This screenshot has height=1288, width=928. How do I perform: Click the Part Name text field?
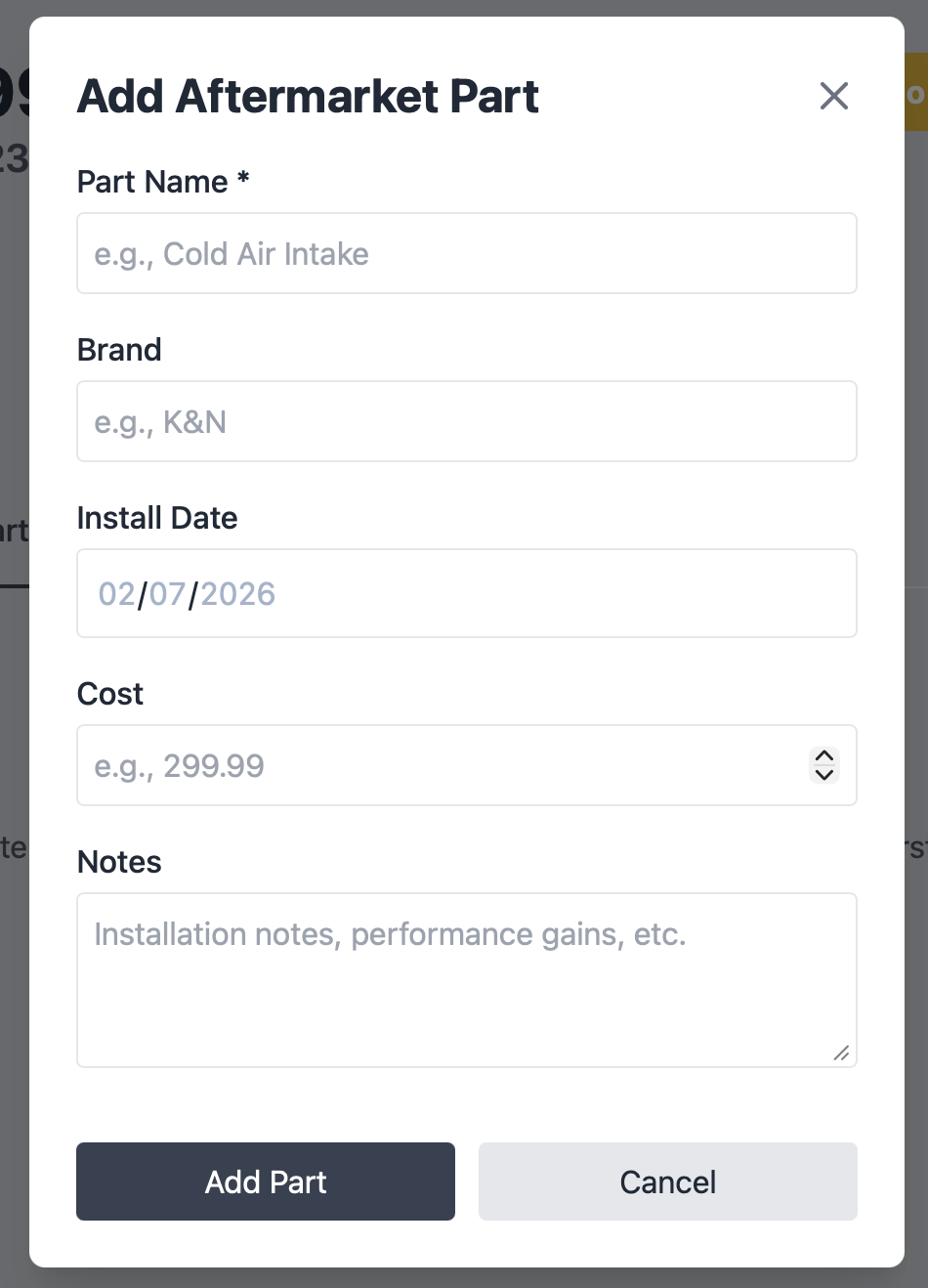466,253
